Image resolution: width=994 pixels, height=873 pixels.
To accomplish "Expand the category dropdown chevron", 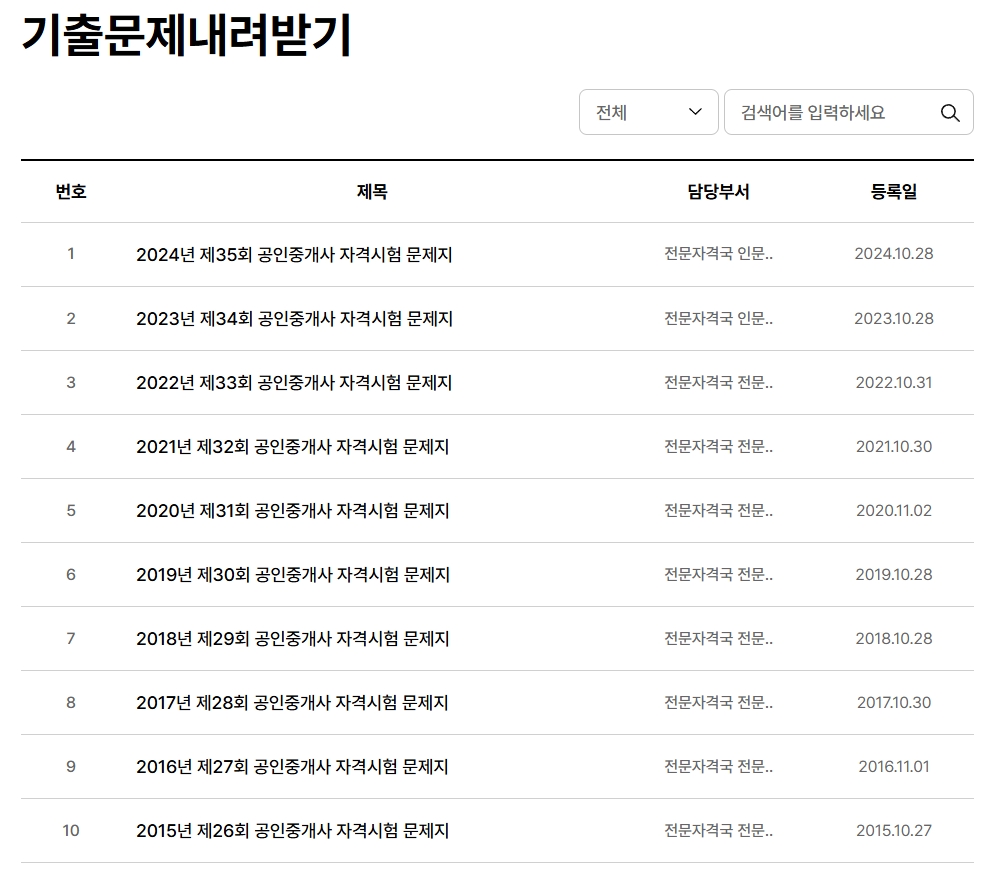I will point(697,112).
